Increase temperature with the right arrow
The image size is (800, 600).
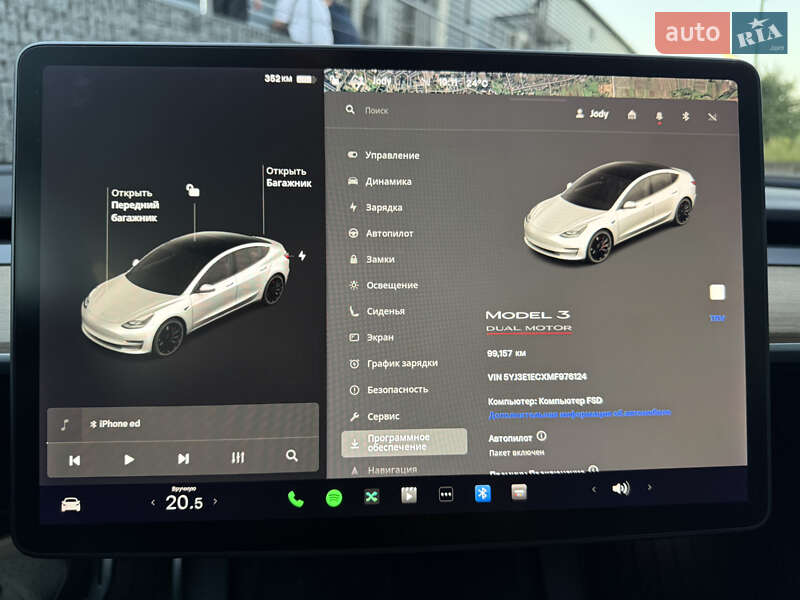tap(215, 501)
